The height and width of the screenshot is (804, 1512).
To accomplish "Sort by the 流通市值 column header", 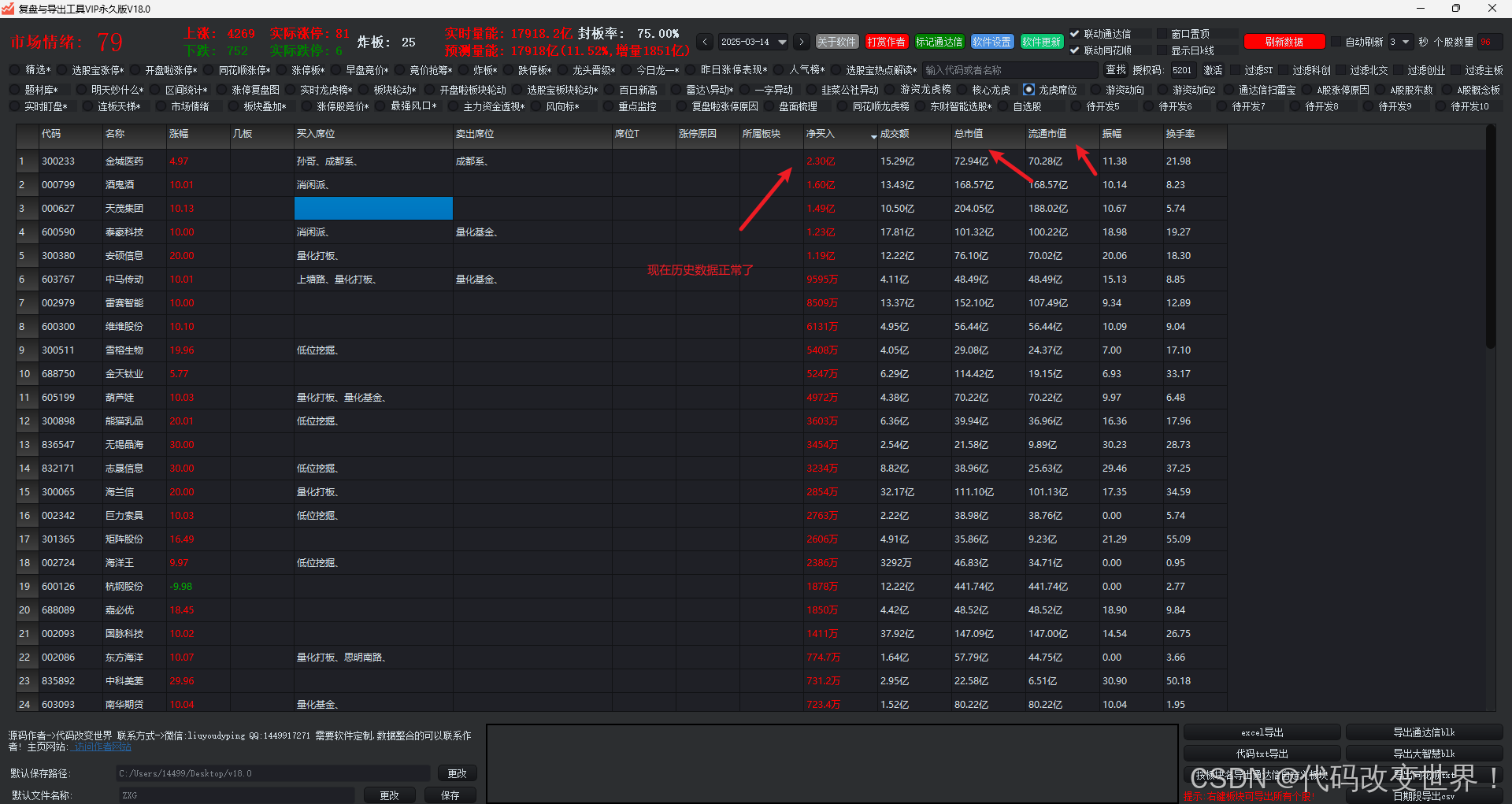I will pos(1062,134).
